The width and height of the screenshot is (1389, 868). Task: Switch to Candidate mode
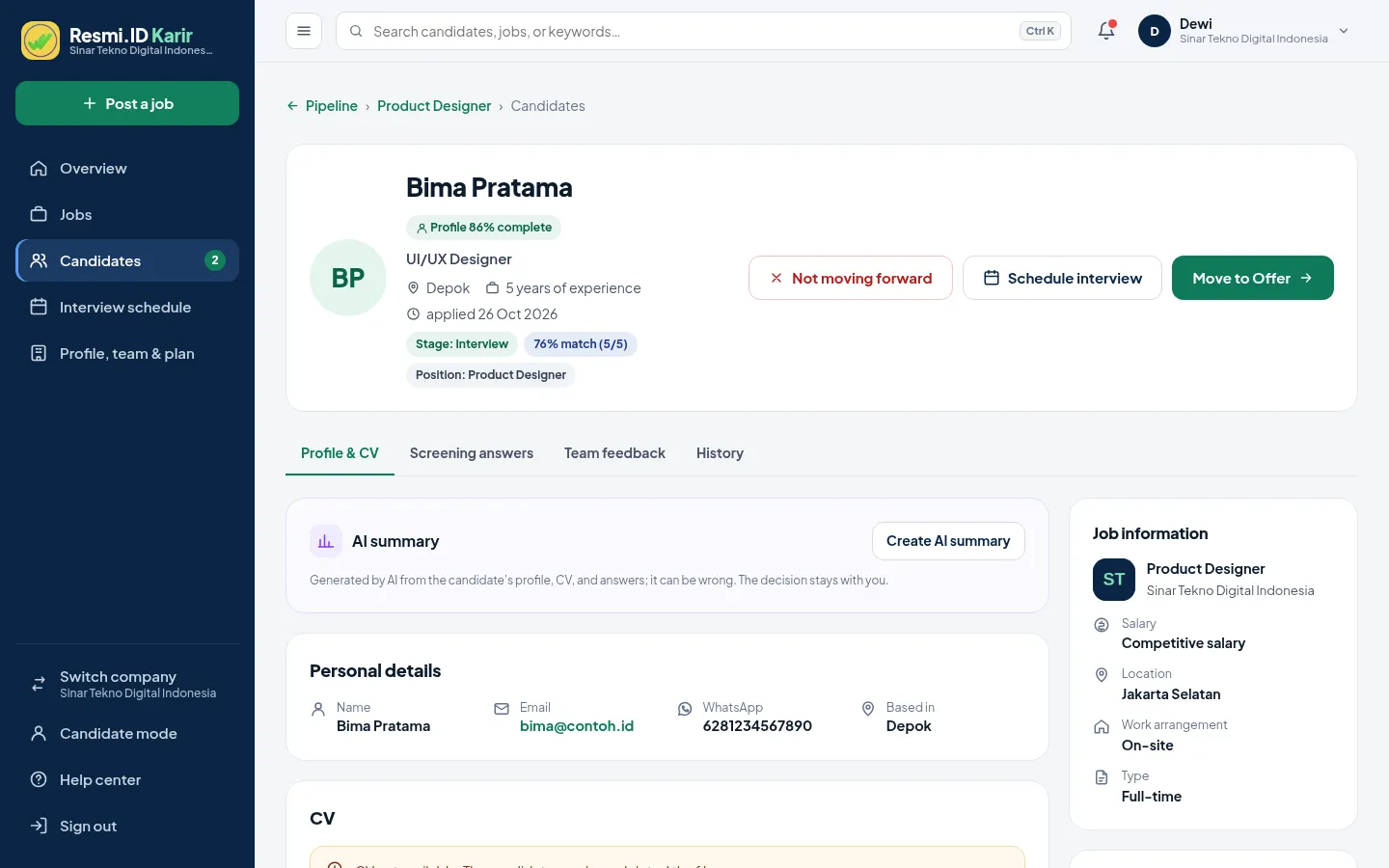[x=127, y=734]
